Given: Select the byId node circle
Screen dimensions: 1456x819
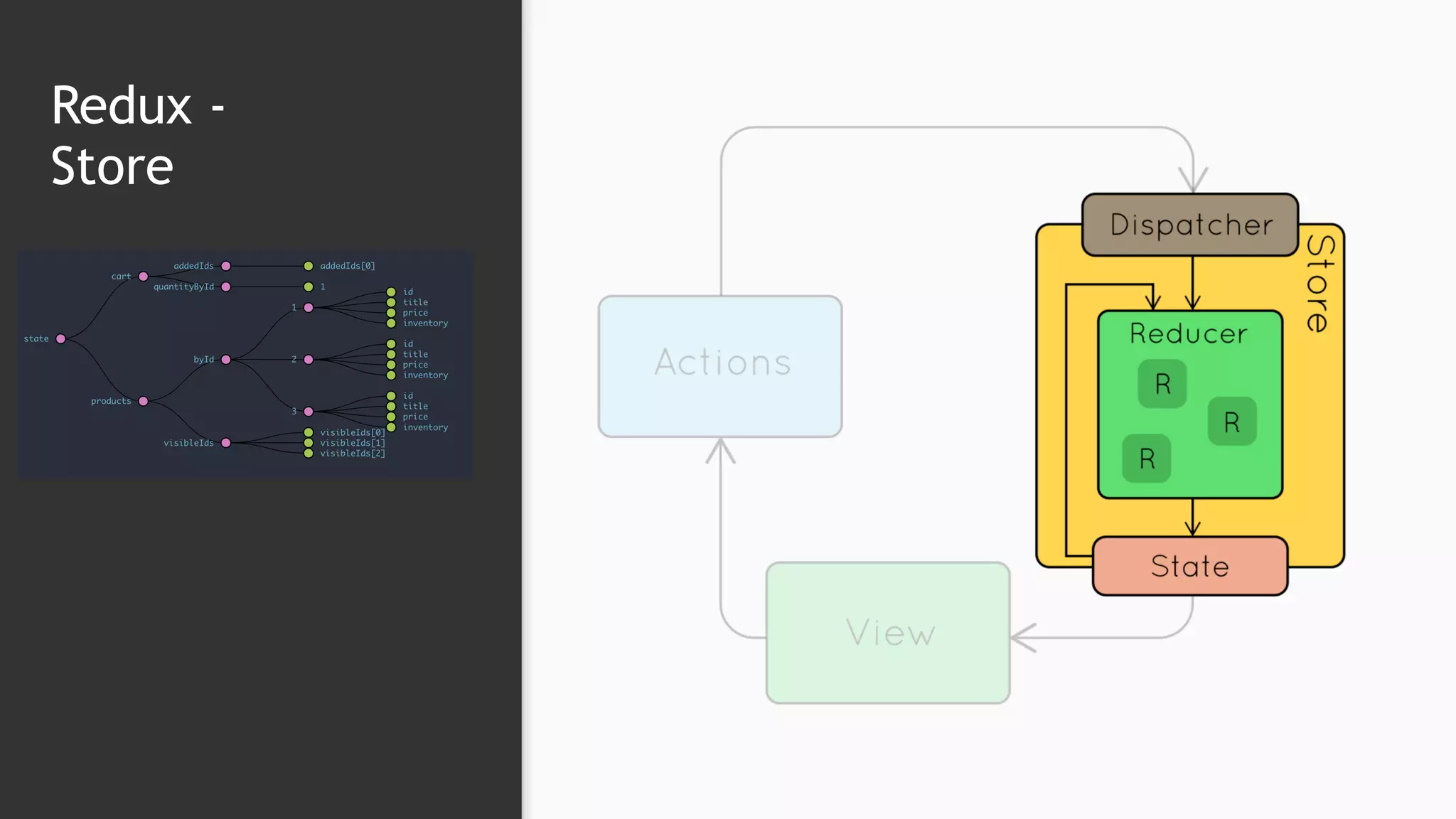Looking at the screenshot, I should pos(226,360).
